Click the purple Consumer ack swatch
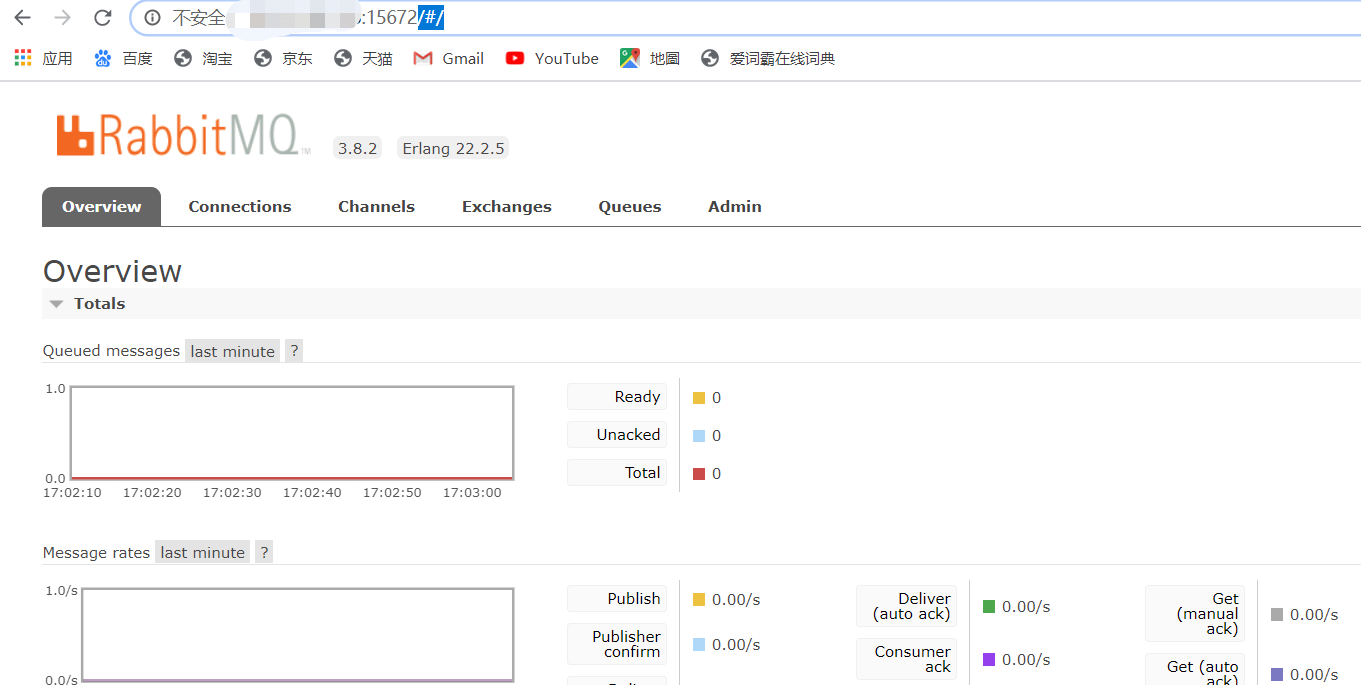This screenshot has height=685, width=1361. [x=989, y=660]
